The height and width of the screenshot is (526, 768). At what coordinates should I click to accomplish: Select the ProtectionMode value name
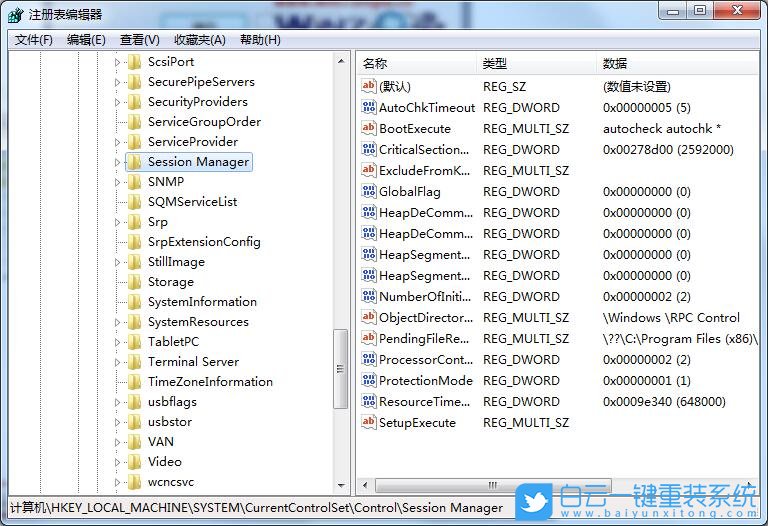(426, 381)
